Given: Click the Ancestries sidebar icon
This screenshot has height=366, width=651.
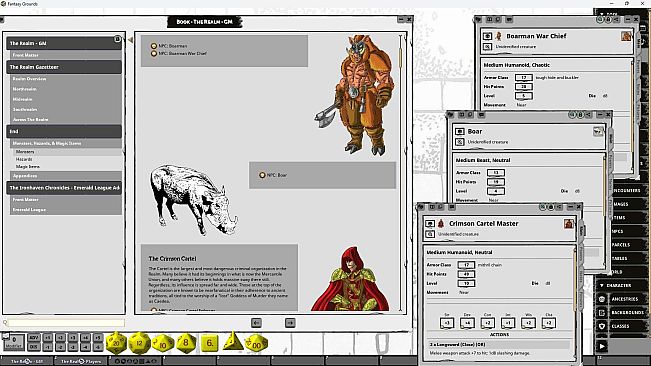Looking at the screenshot, I should pyautogui.click(x=602, y=299).
